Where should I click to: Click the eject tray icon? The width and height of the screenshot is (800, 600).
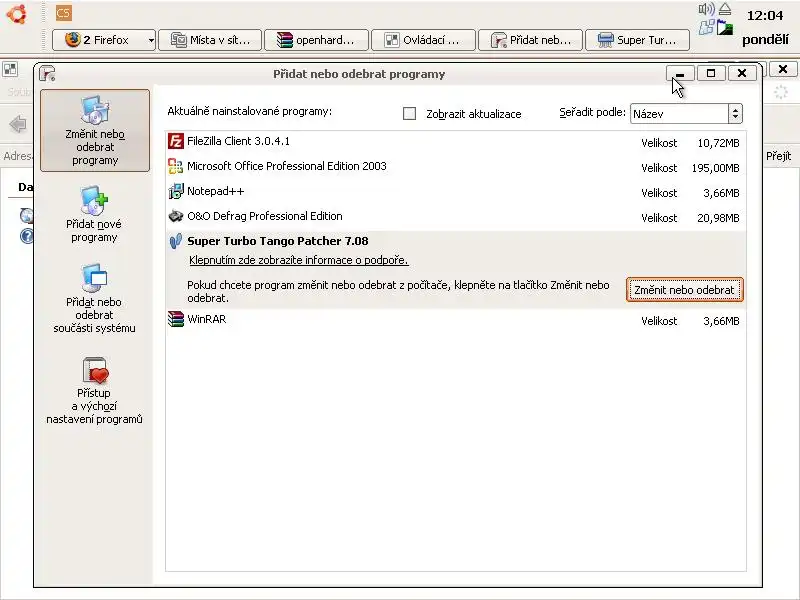[x=725, y=9]
